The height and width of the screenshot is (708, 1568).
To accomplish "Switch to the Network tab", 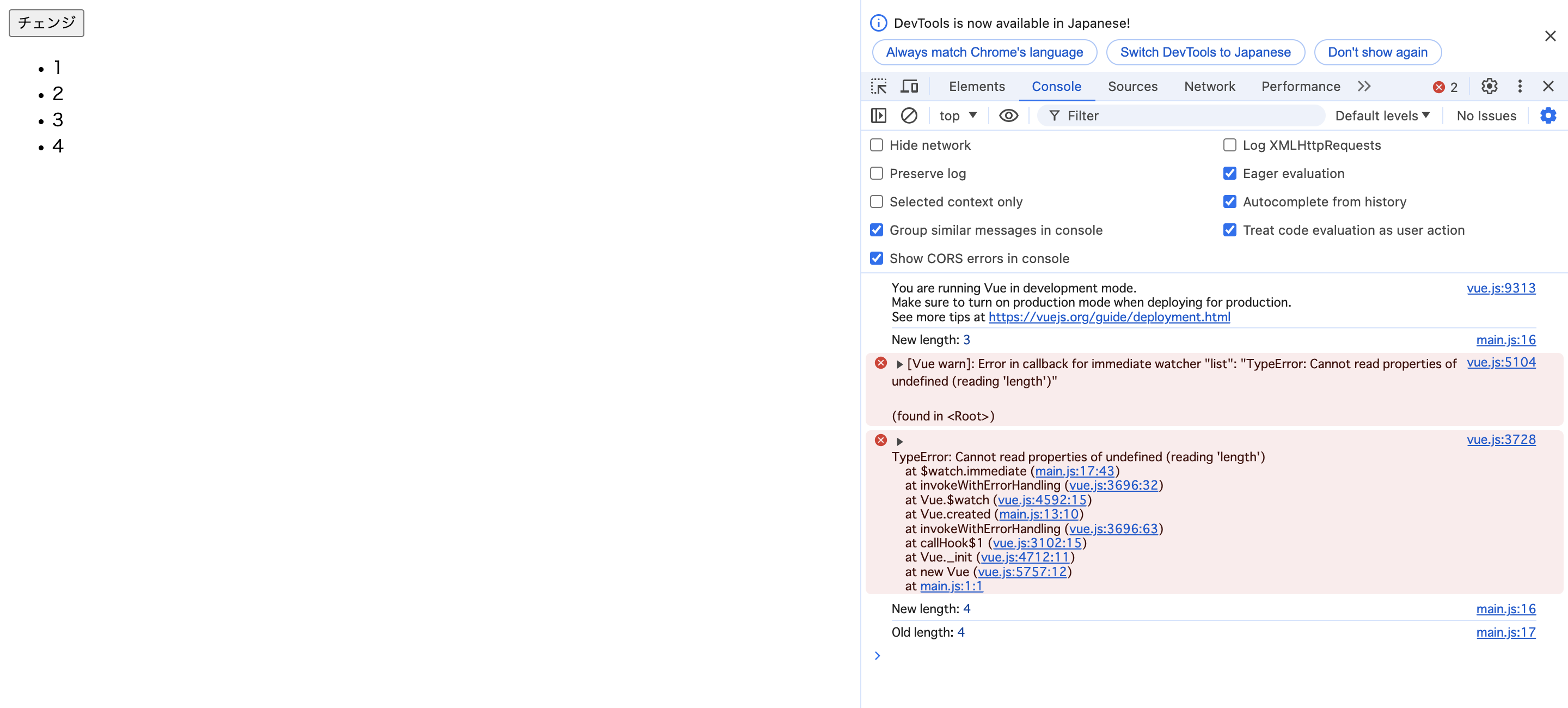I will click(1209, 87).
